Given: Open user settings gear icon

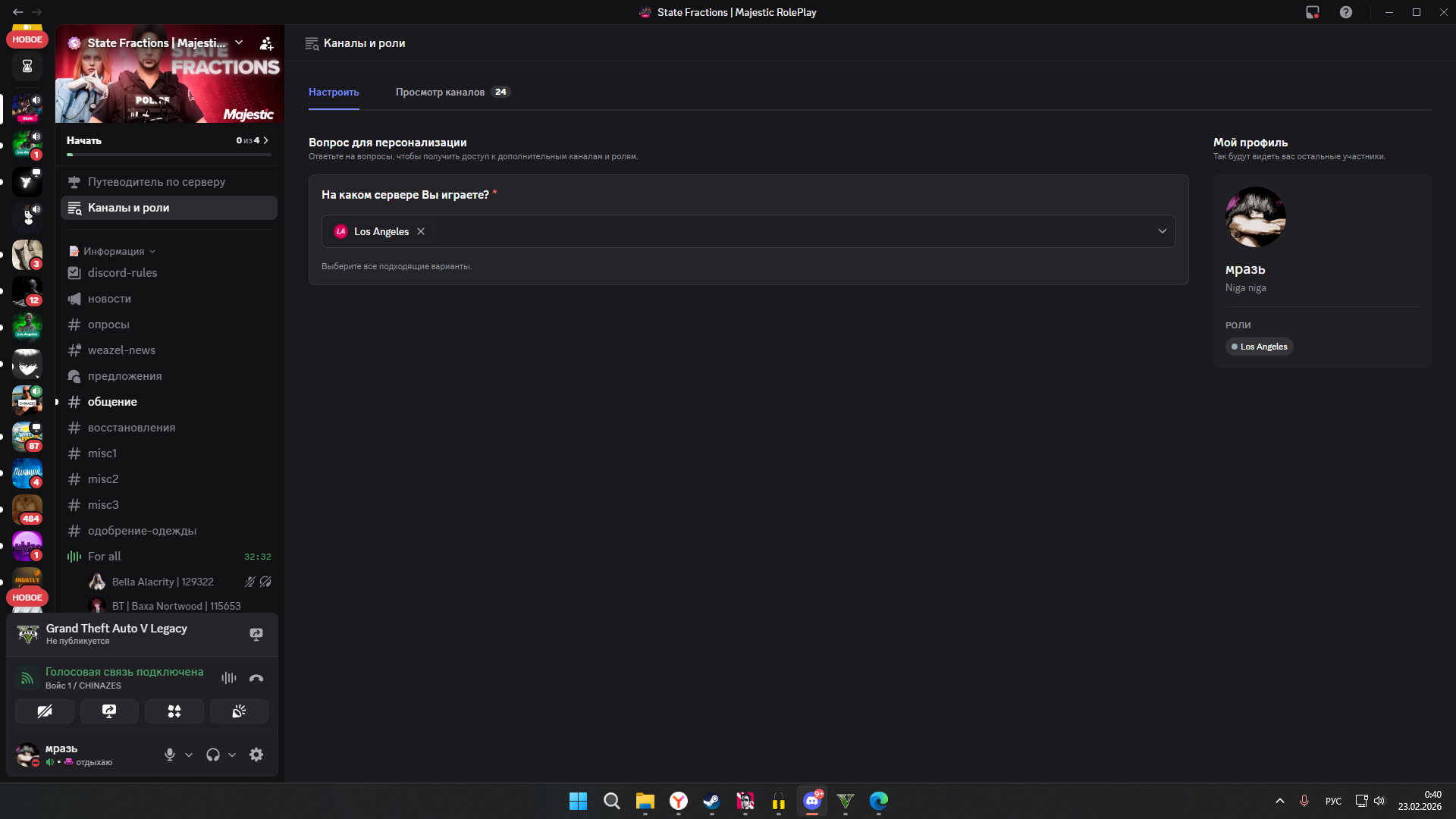Looking at the screenshot, I should (x=256, y=755).
